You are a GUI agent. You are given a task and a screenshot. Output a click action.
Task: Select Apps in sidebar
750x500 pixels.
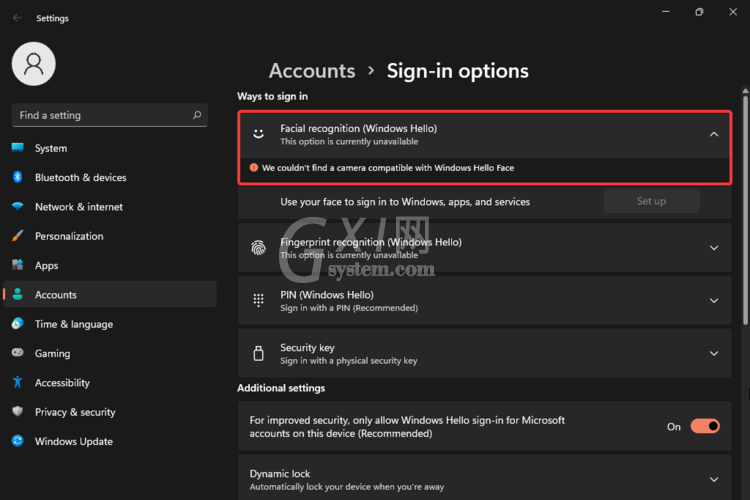(110, 265)
